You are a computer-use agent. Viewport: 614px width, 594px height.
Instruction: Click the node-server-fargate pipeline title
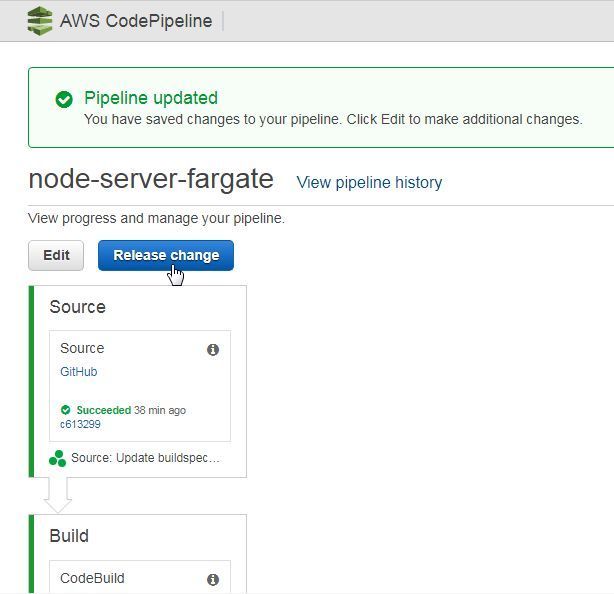tap(151, 179)
